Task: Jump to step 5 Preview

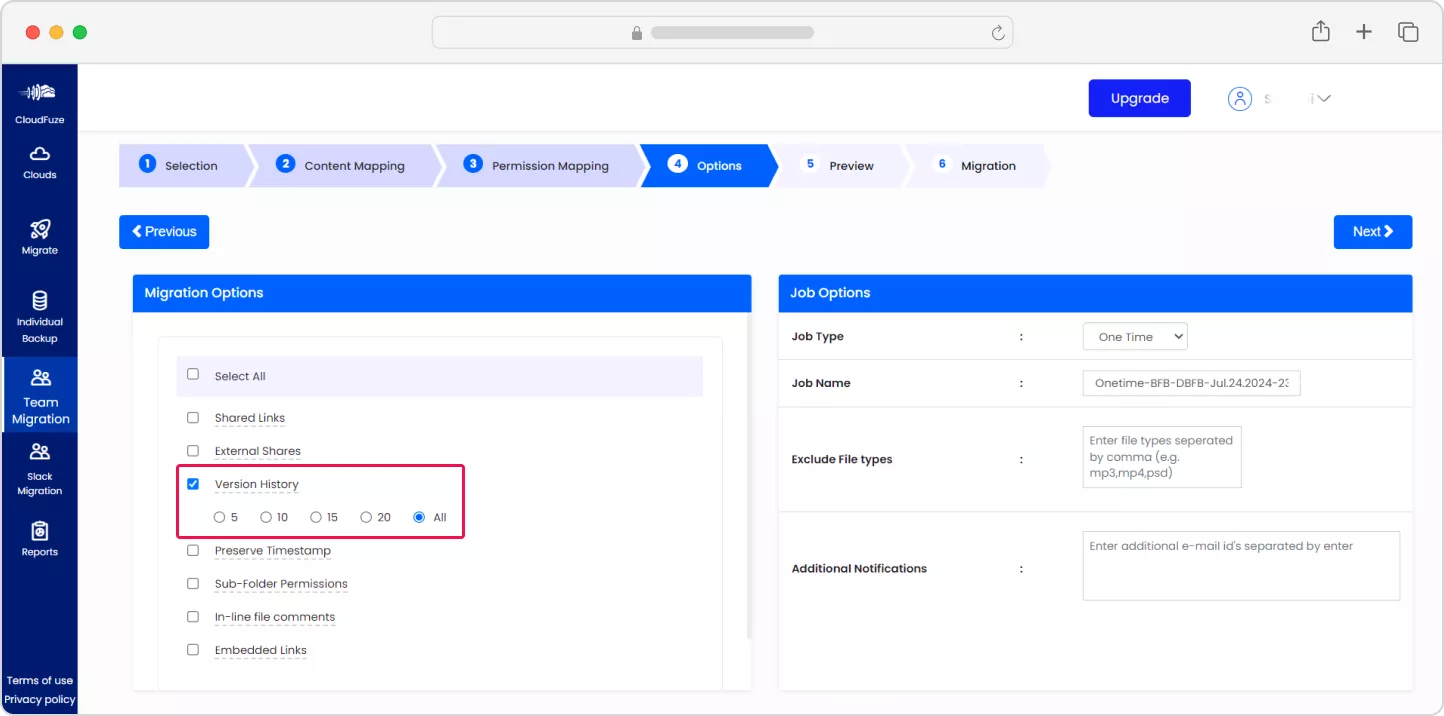Action: [840, 165]
